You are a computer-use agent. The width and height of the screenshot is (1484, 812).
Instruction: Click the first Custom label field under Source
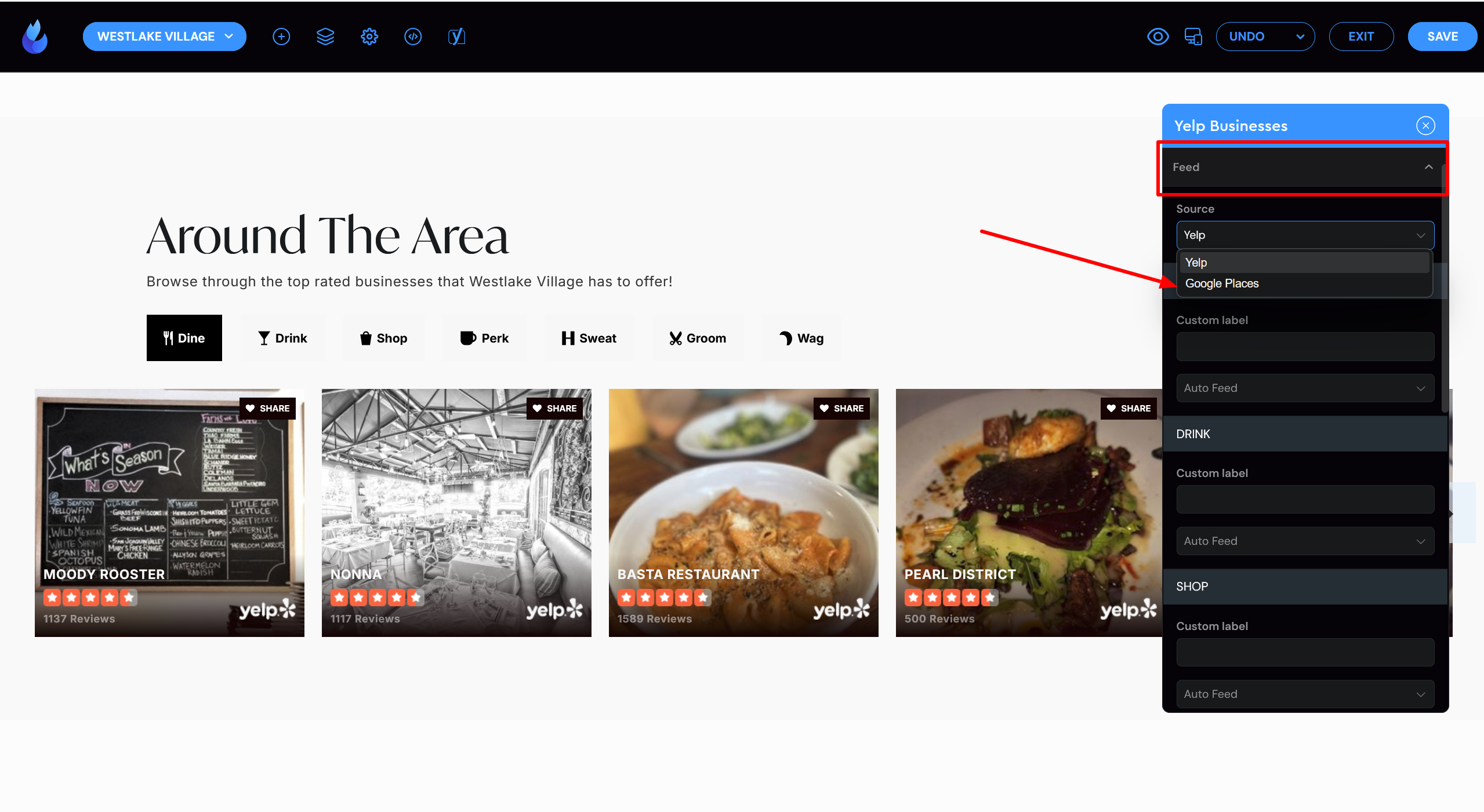coord(1305,347)
